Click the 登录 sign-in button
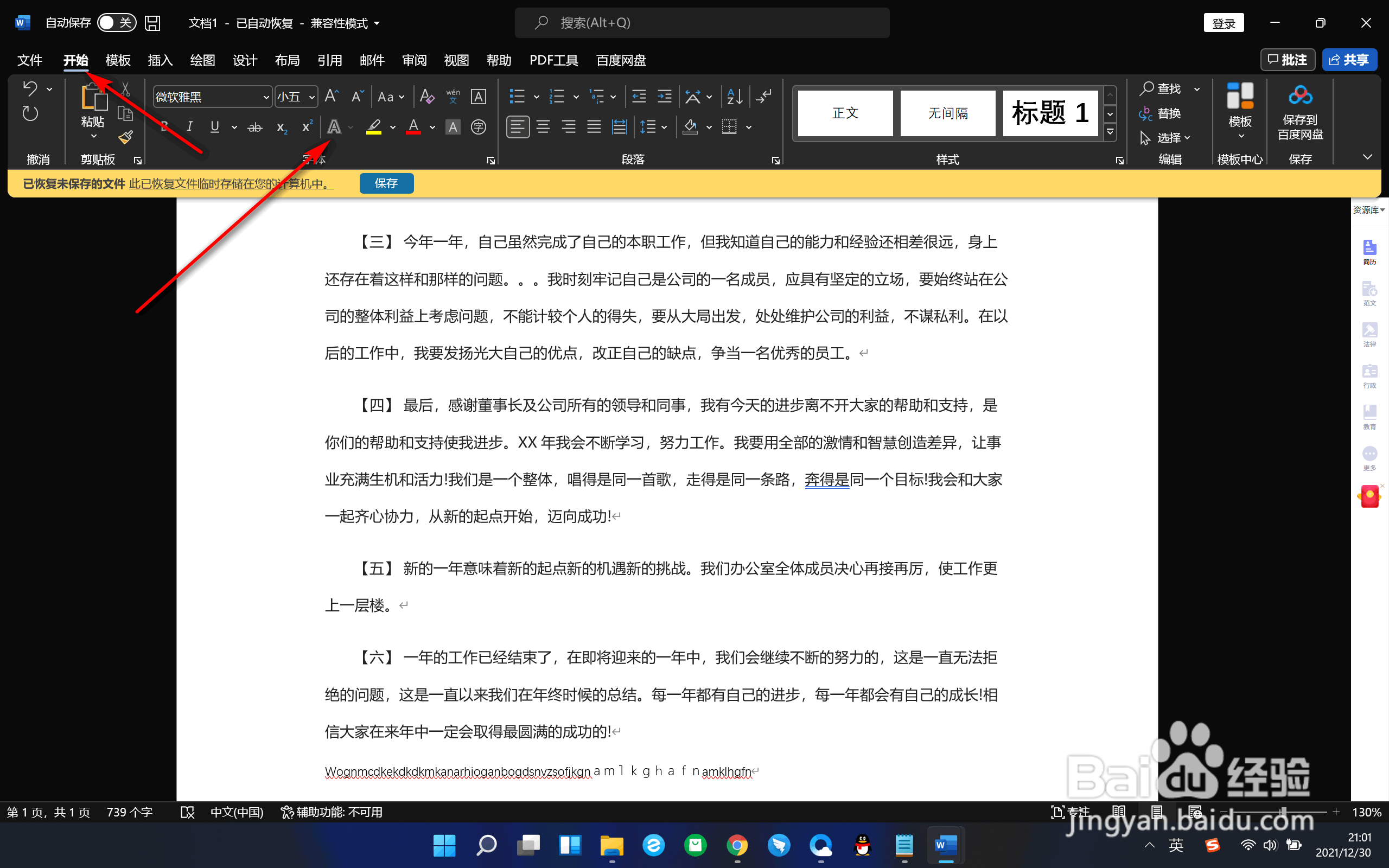1389x868 pixels. [1224, 23]
